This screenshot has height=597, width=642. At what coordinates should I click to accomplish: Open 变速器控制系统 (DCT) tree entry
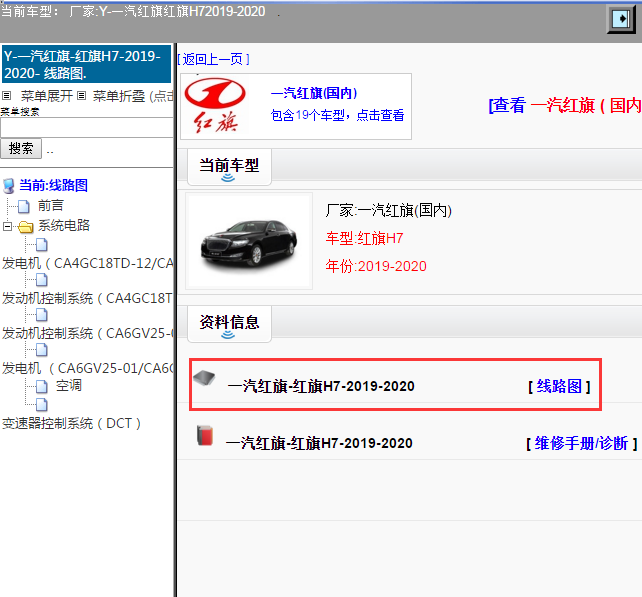pos(71,423)
